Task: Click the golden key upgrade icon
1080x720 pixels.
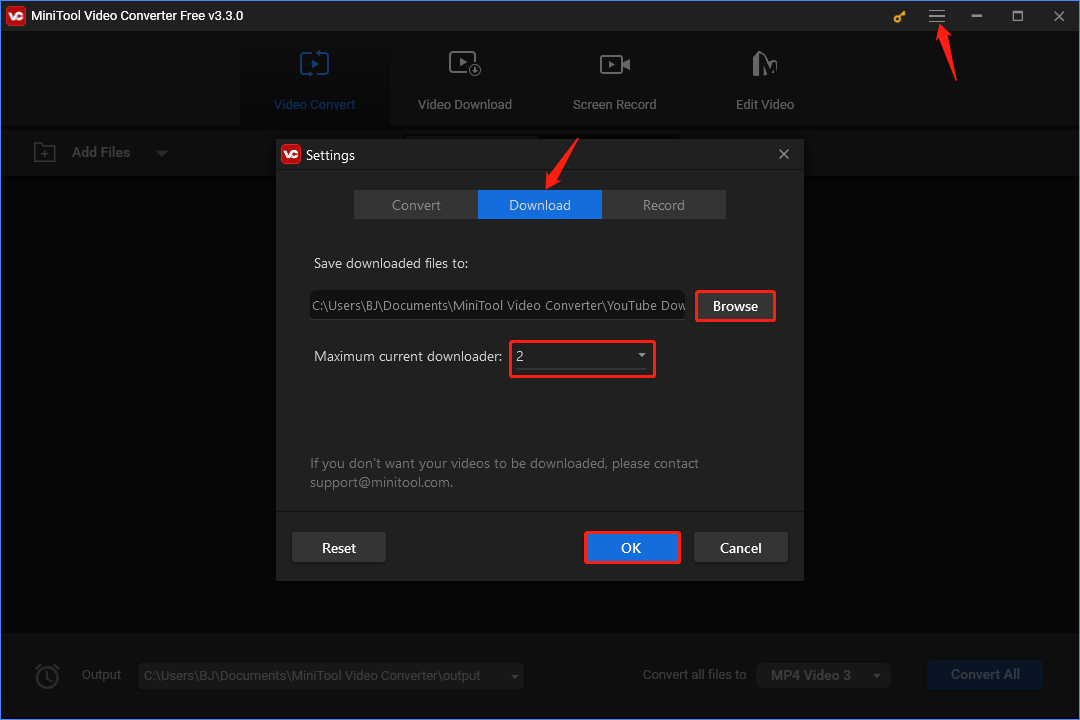Action: 899,17
